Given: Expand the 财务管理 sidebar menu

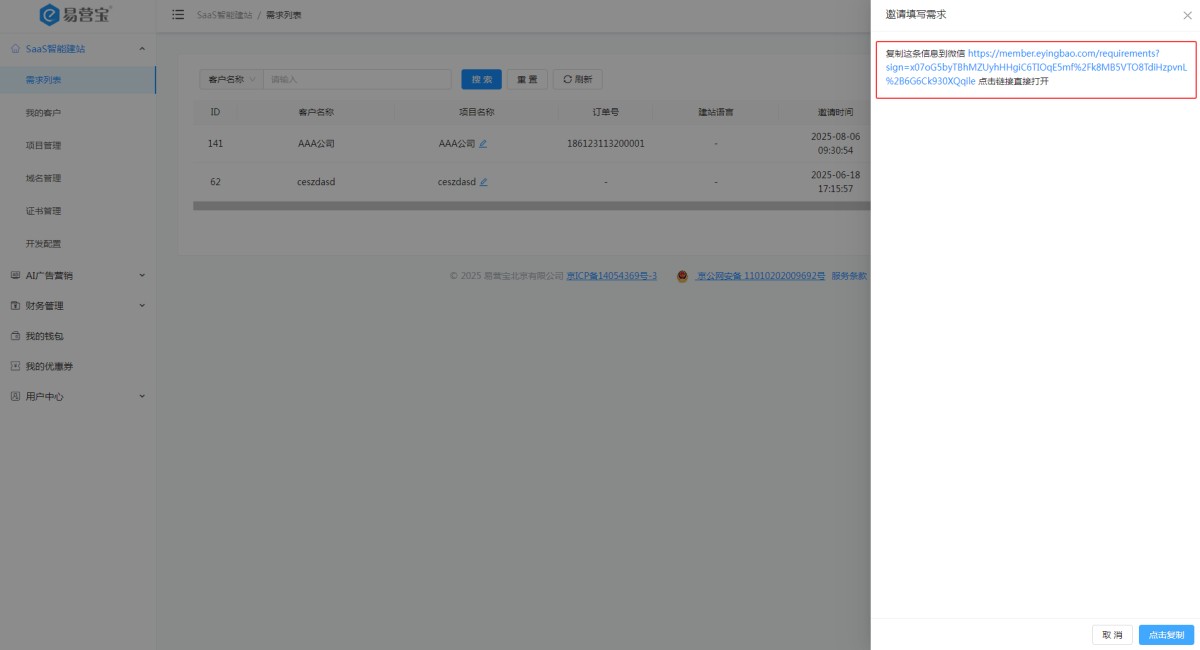Looking at the screenshot, I should click(77, 305).
